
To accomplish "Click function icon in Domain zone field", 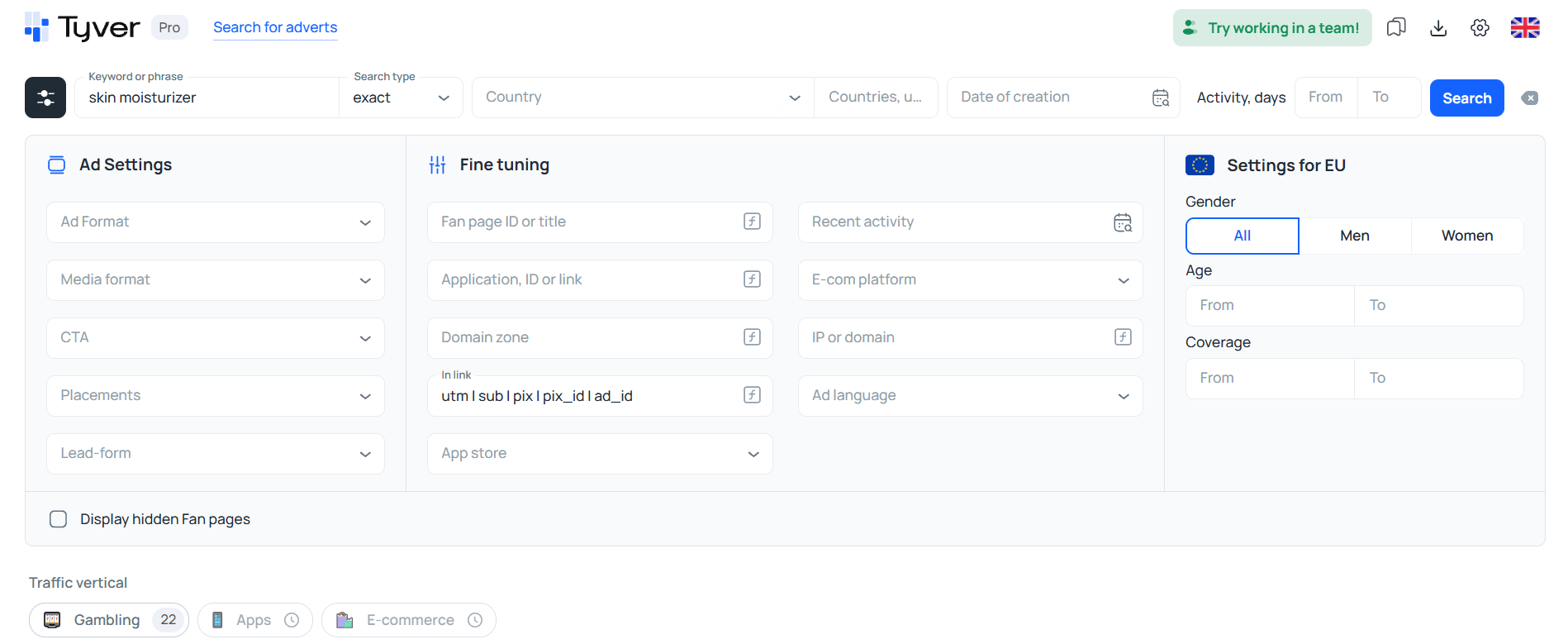I will [752, 337].
